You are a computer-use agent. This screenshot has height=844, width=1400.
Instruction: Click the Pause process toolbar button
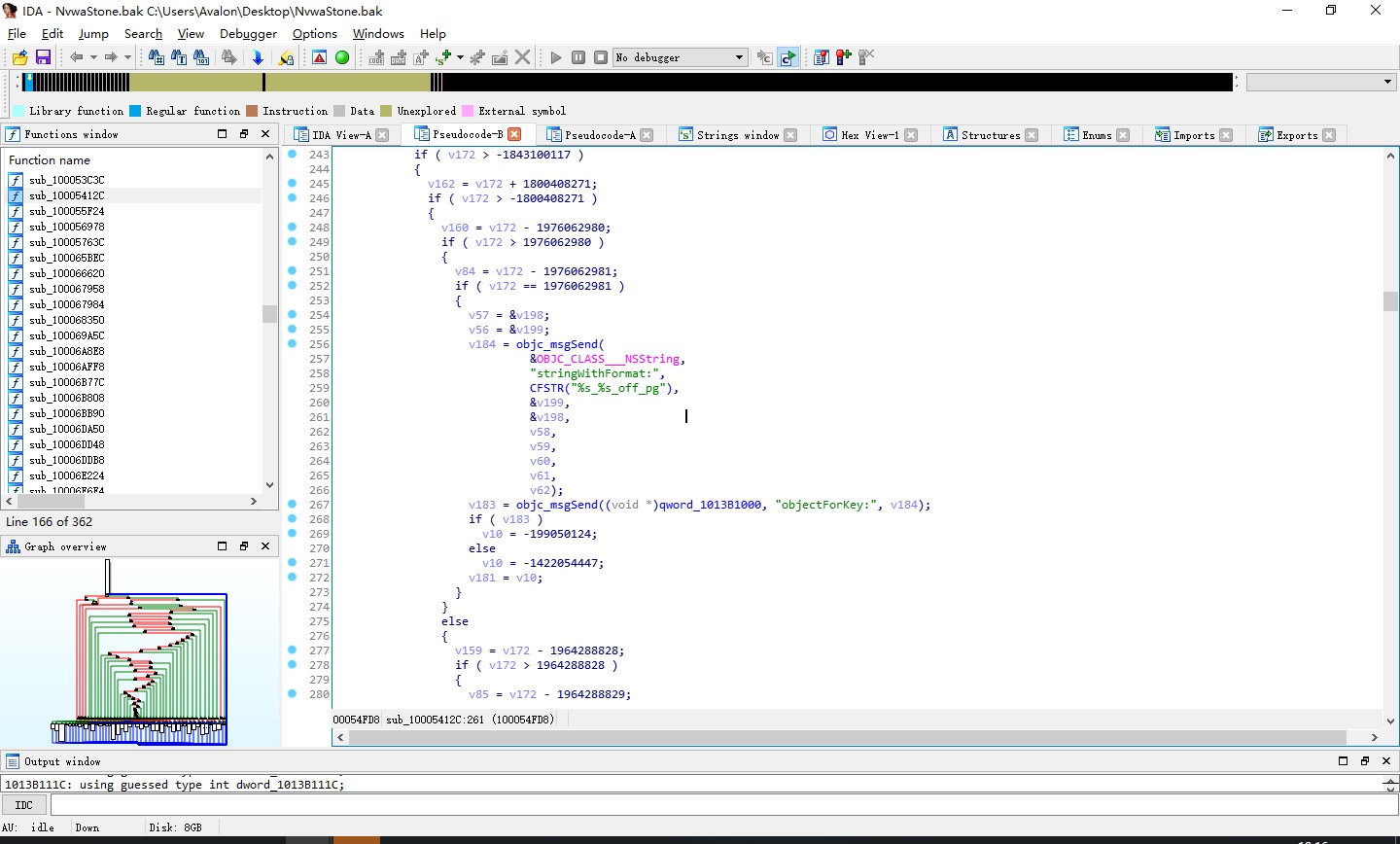(x=578, y=57)
